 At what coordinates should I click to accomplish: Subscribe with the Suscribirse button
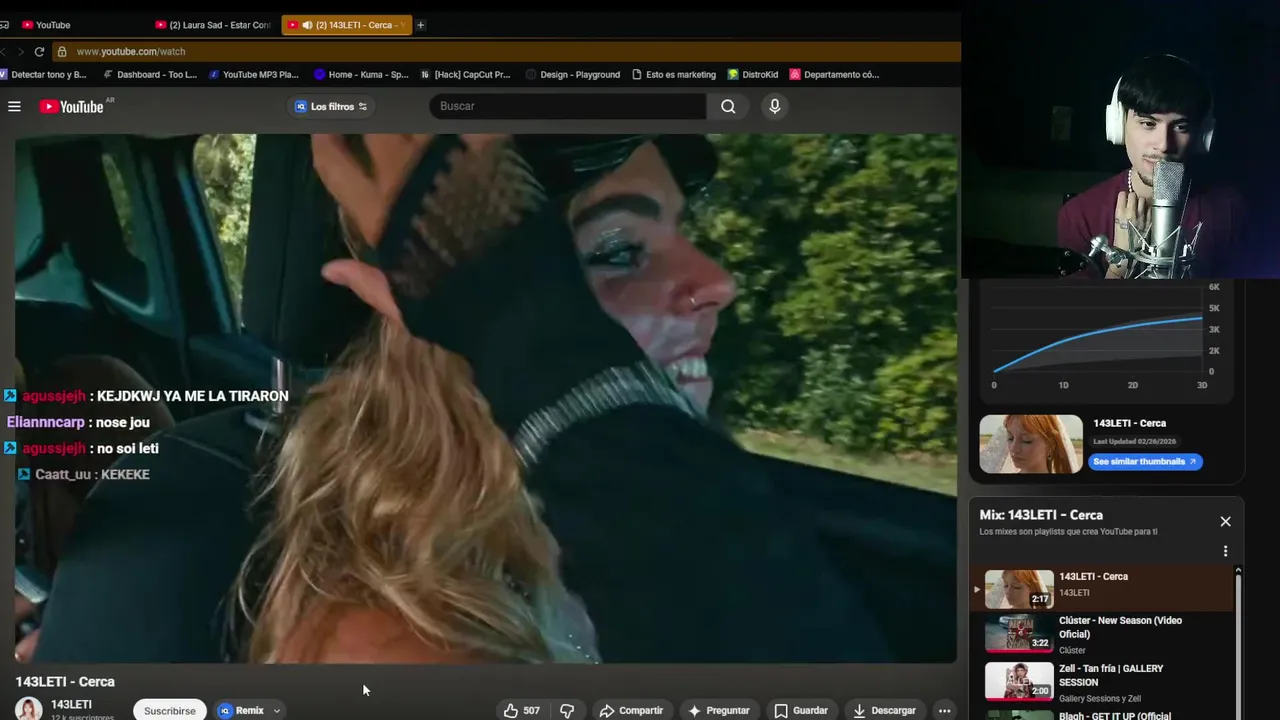pos(170,710)
